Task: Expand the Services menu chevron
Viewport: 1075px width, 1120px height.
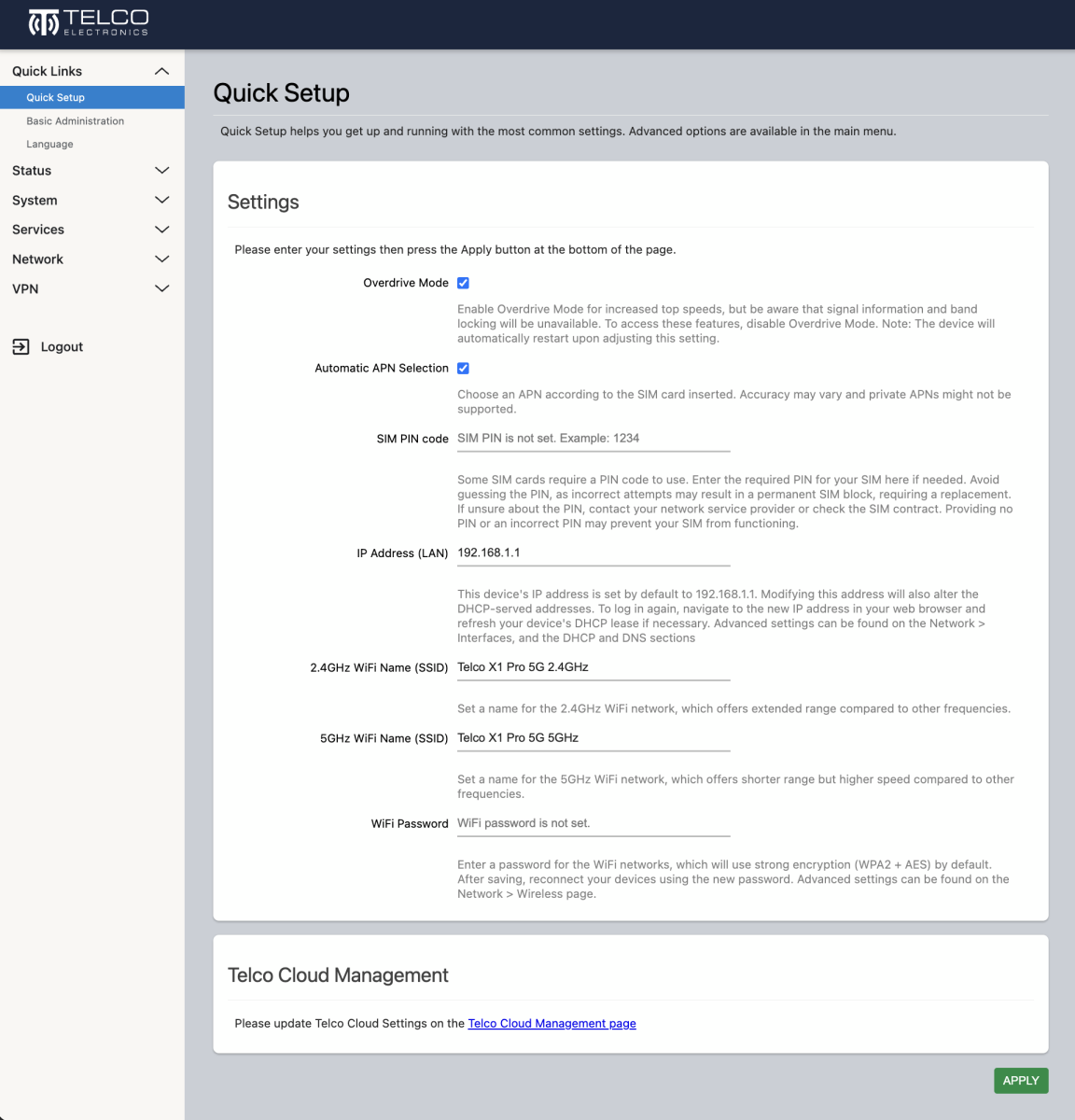Action: click(161, 230)
